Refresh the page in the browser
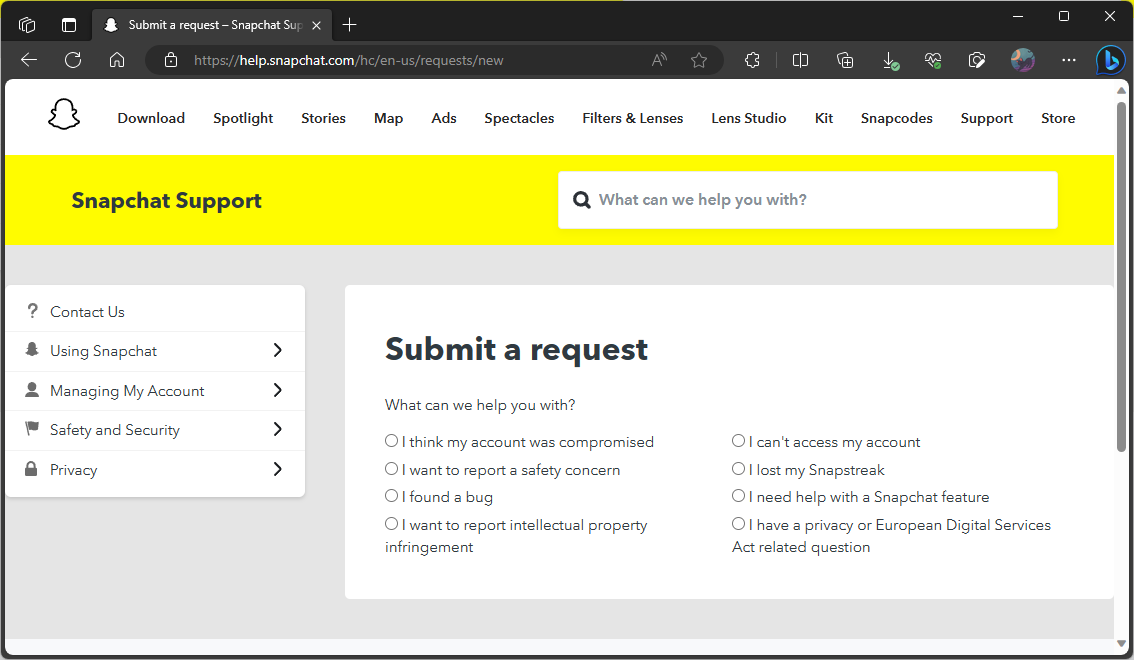 [73, 60]
